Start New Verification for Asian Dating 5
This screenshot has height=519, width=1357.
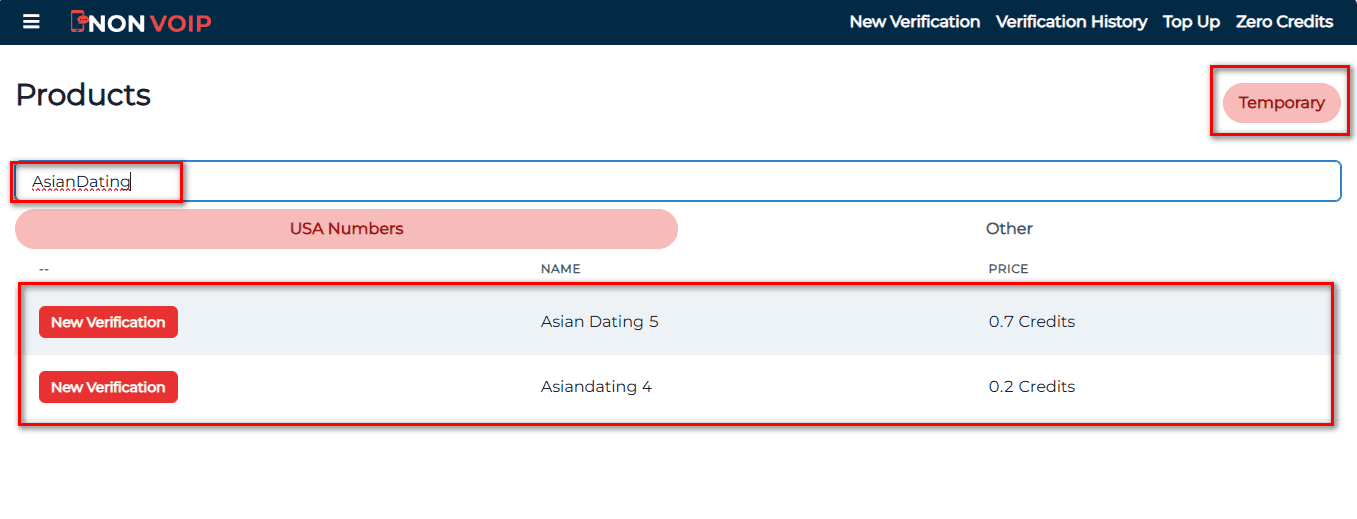click(108, 322)
